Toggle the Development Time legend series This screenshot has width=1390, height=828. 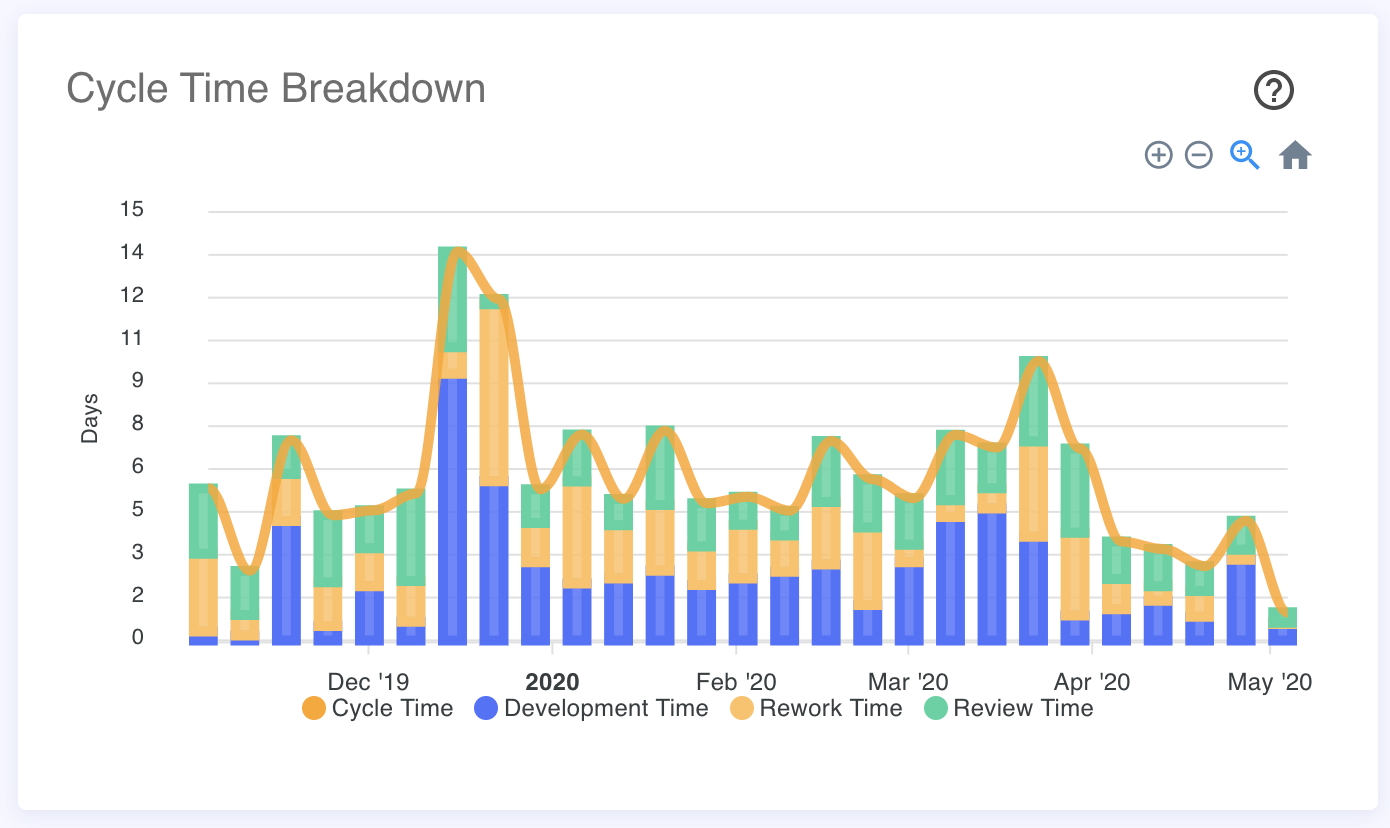click(x=591, y=709)
